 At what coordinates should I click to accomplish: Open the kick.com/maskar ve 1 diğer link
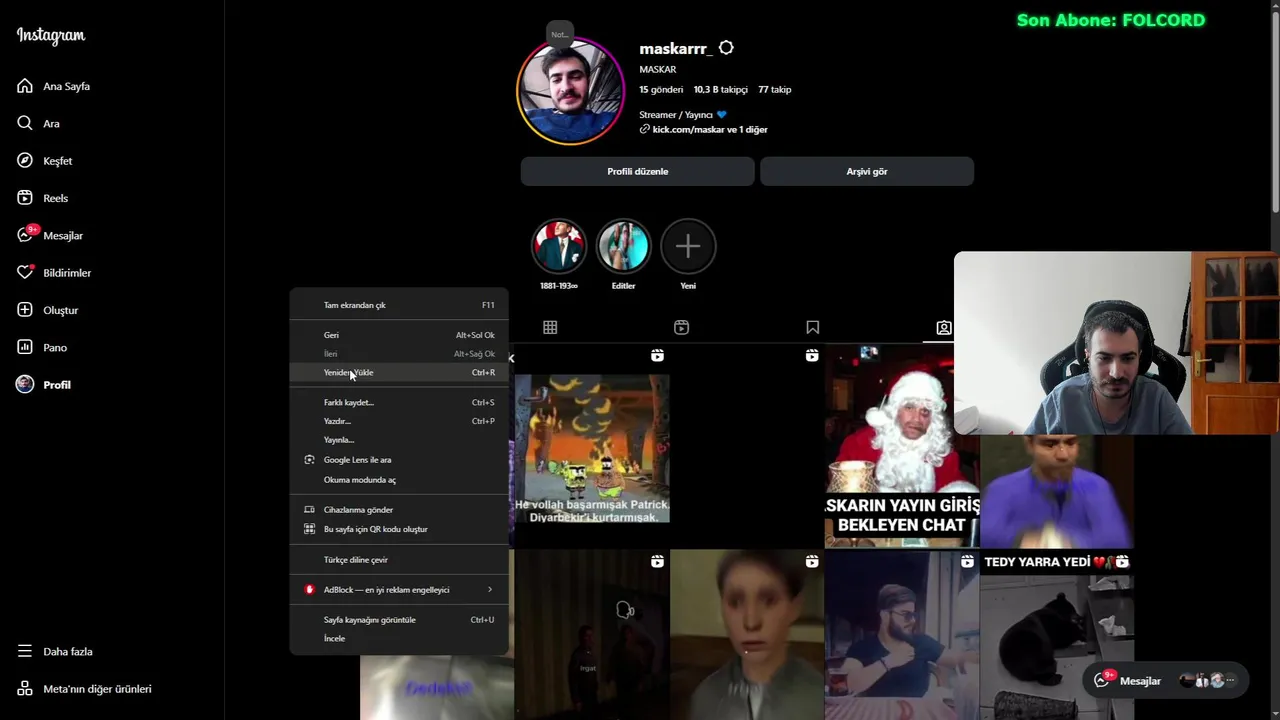point(710,130)
